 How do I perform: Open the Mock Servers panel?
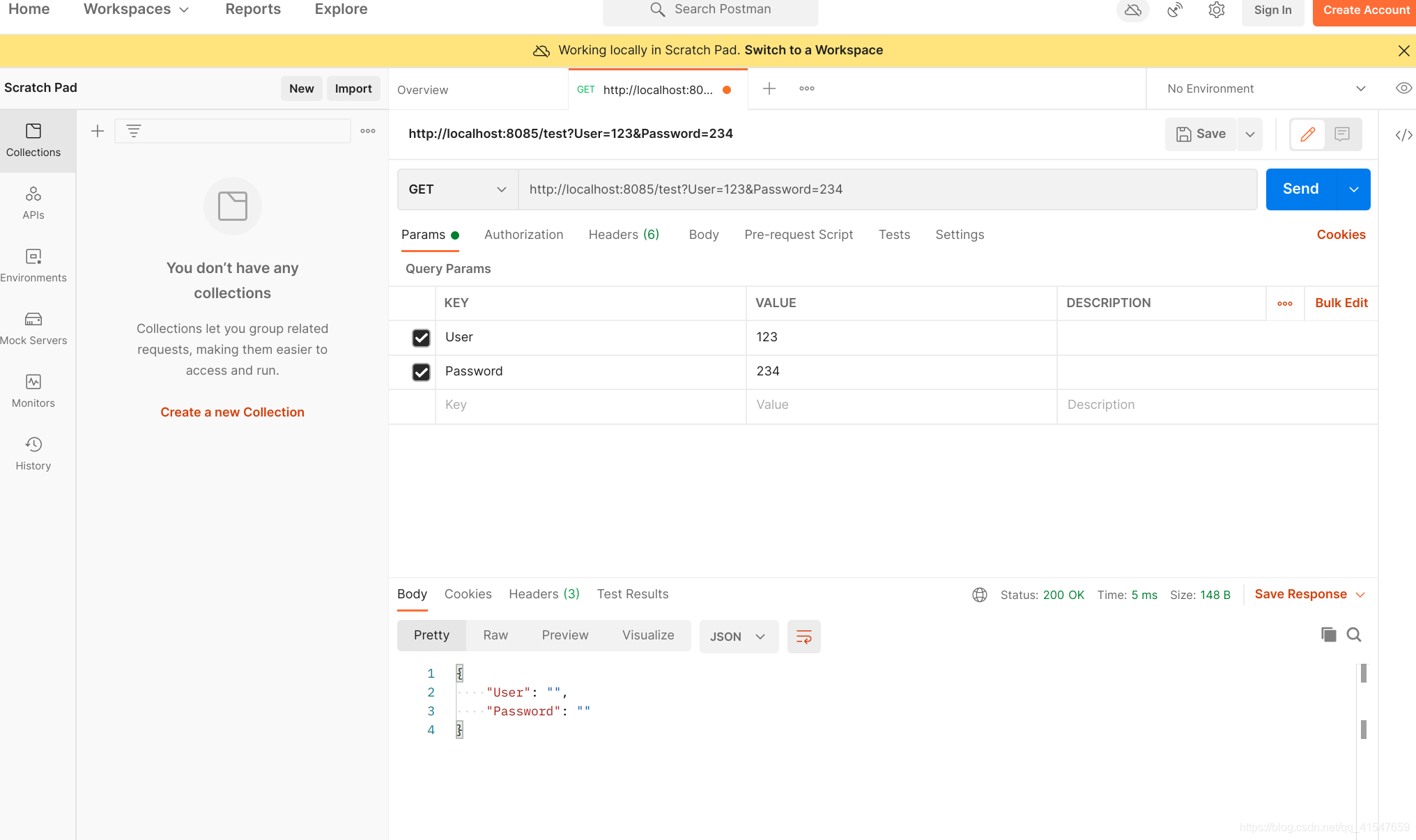(33, 326)
